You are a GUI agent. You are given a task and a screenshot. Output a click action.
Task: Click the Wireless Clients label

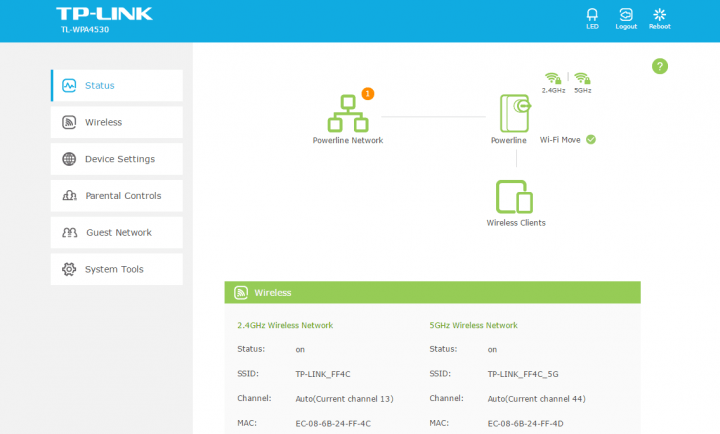coord(516,223)
